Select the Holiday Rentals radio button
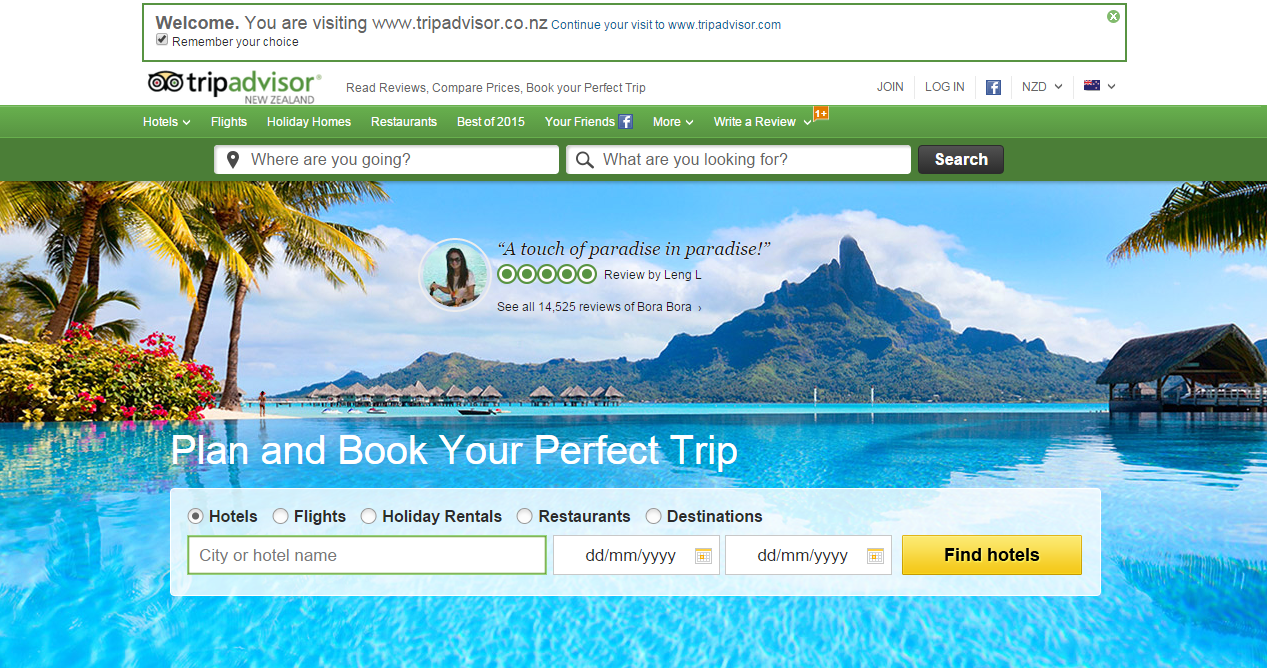The width and height of the screenshot is (1267, 668). point(368,516)
